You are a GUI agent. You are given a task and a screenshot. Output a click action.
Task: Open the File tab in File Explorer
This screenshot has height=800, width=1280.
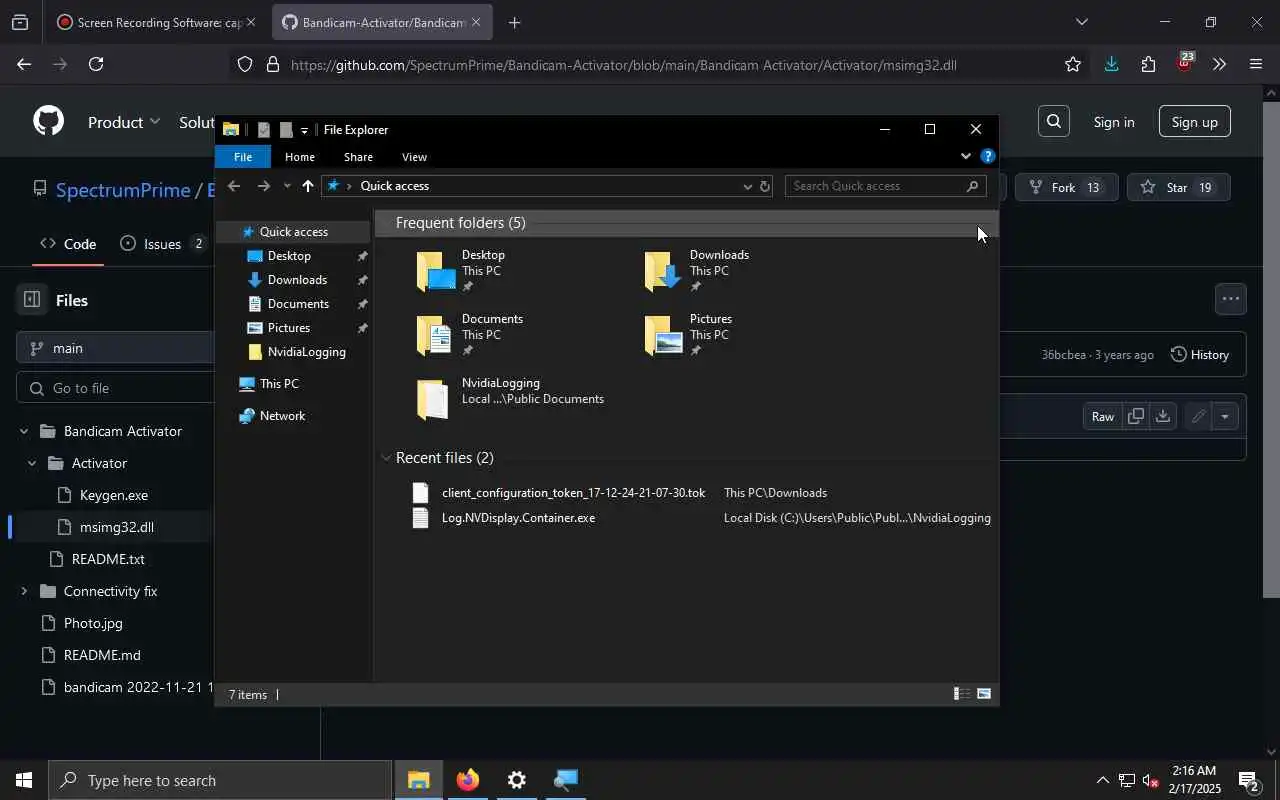[x=243, y=157]
